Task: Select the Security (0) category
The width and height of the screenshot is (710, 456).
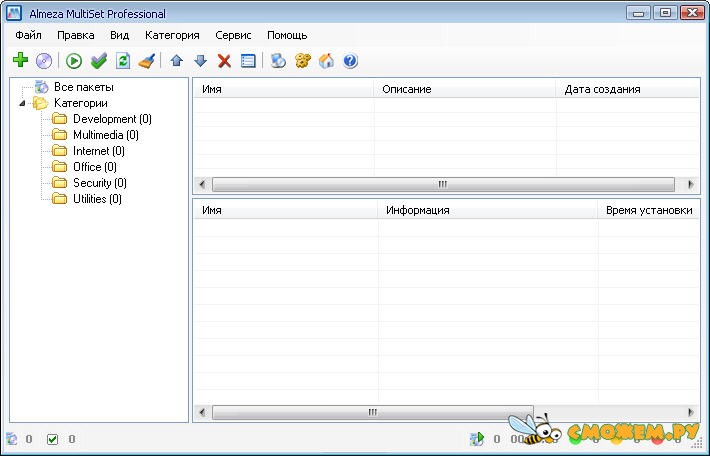Action: click(x=100, y=183)
